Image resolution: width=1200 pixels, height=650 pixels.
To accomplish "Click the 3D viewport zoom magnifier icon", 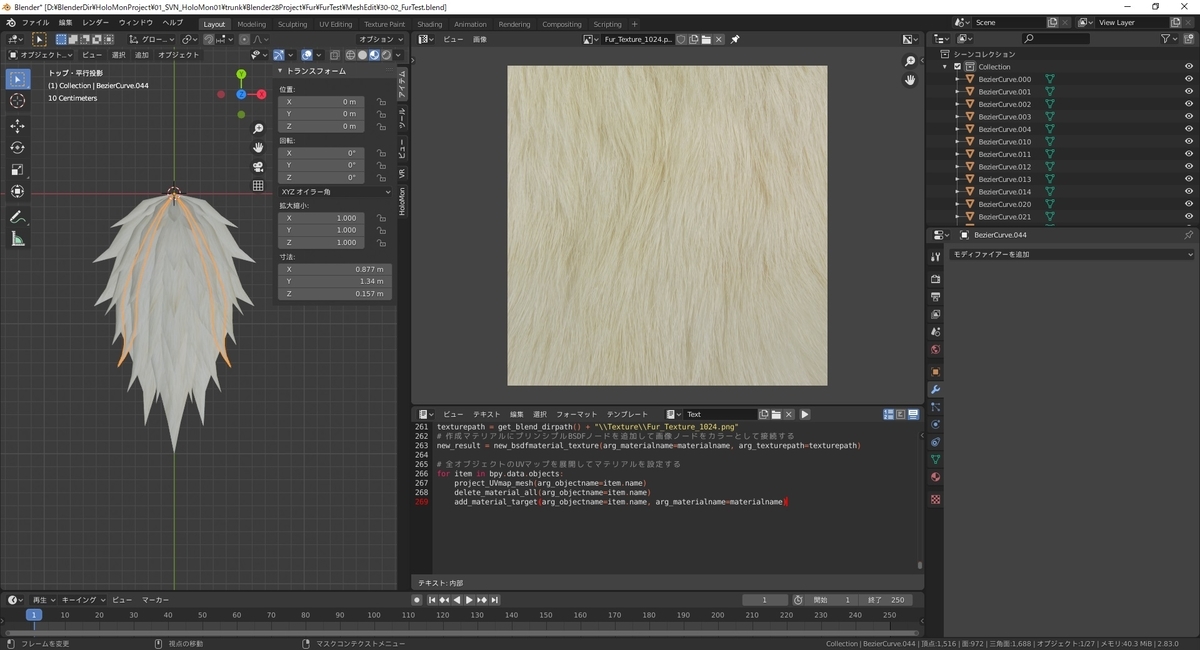I will tap(258, 129).
